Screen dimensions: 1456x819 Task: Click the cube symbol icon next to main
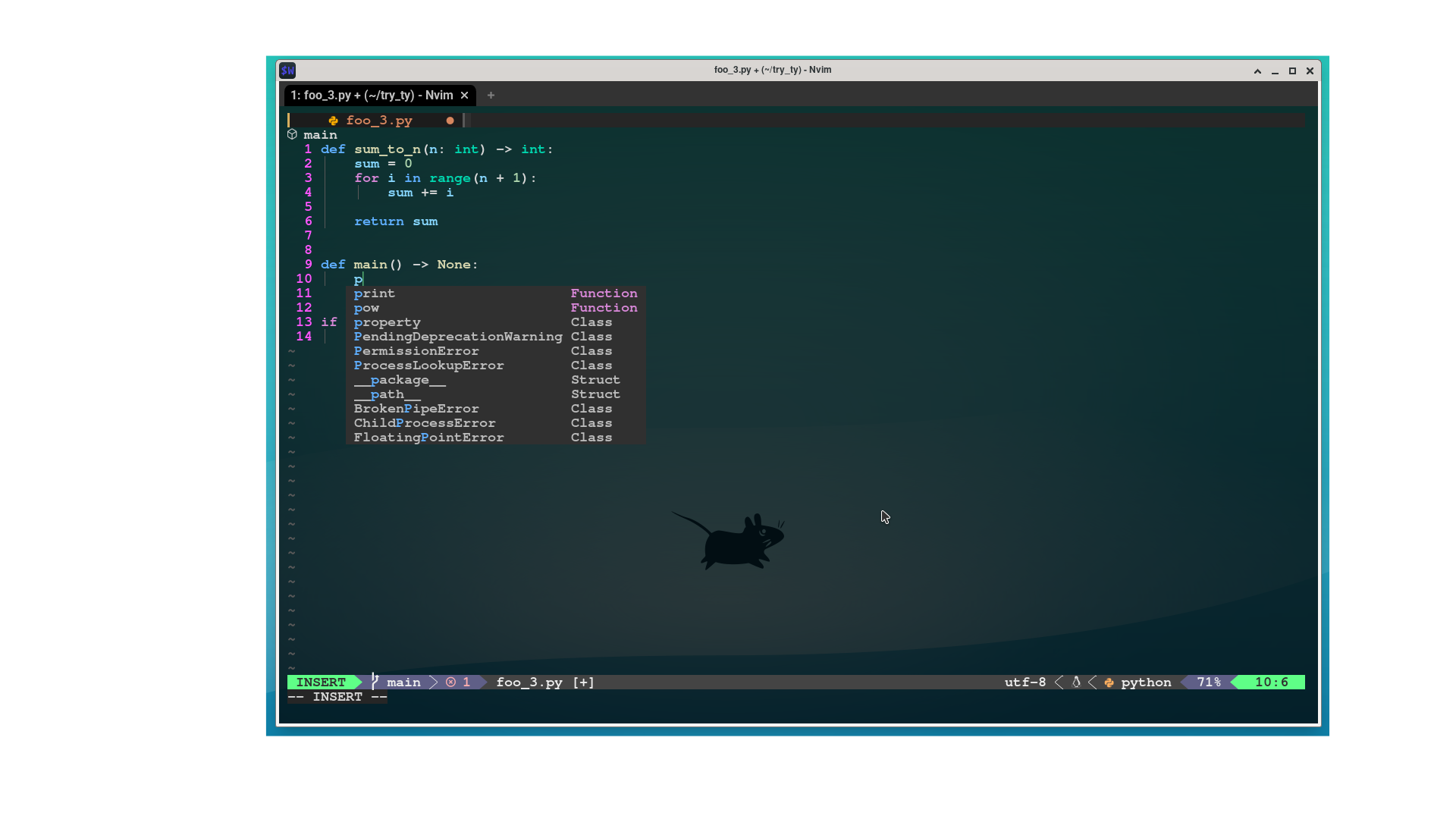(x=292, y=135)
